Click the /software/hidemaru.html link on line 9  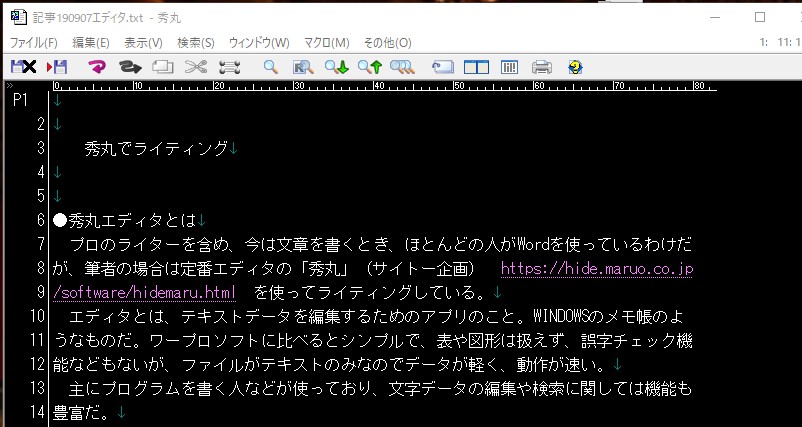click(144, 292)
